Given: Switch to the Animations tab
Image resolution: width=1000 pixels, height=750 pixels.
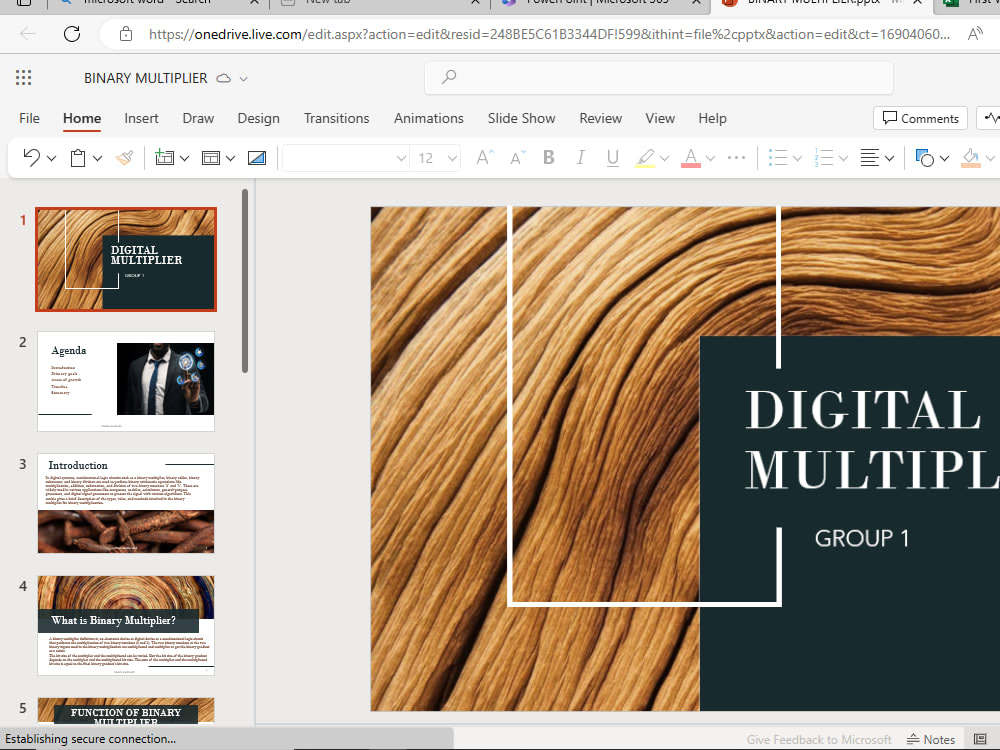Looking at the screenshot, I should click(x=429, y=118).
